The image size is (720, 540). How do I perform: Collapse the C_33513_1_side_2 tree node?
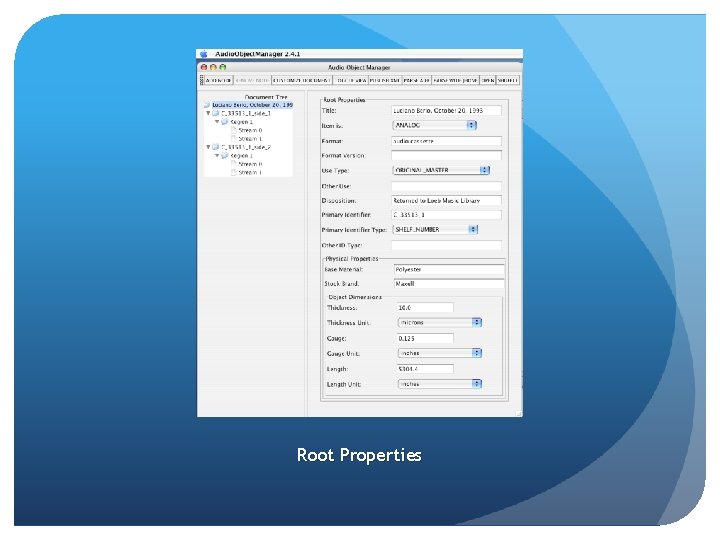208,147
